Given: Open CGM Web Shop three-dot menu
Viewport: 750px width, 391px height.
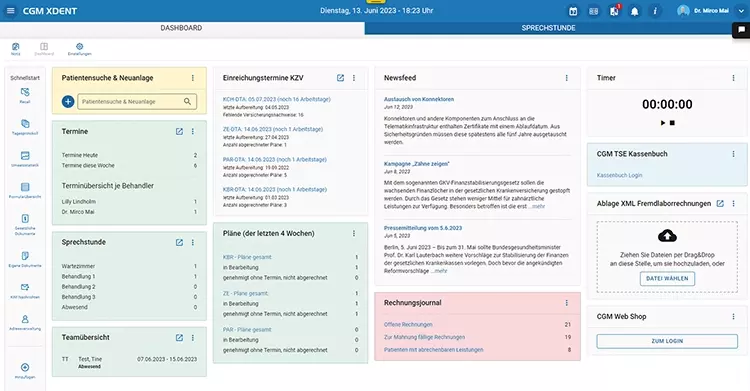Looking at the screenshot, I should coord(734,316).
